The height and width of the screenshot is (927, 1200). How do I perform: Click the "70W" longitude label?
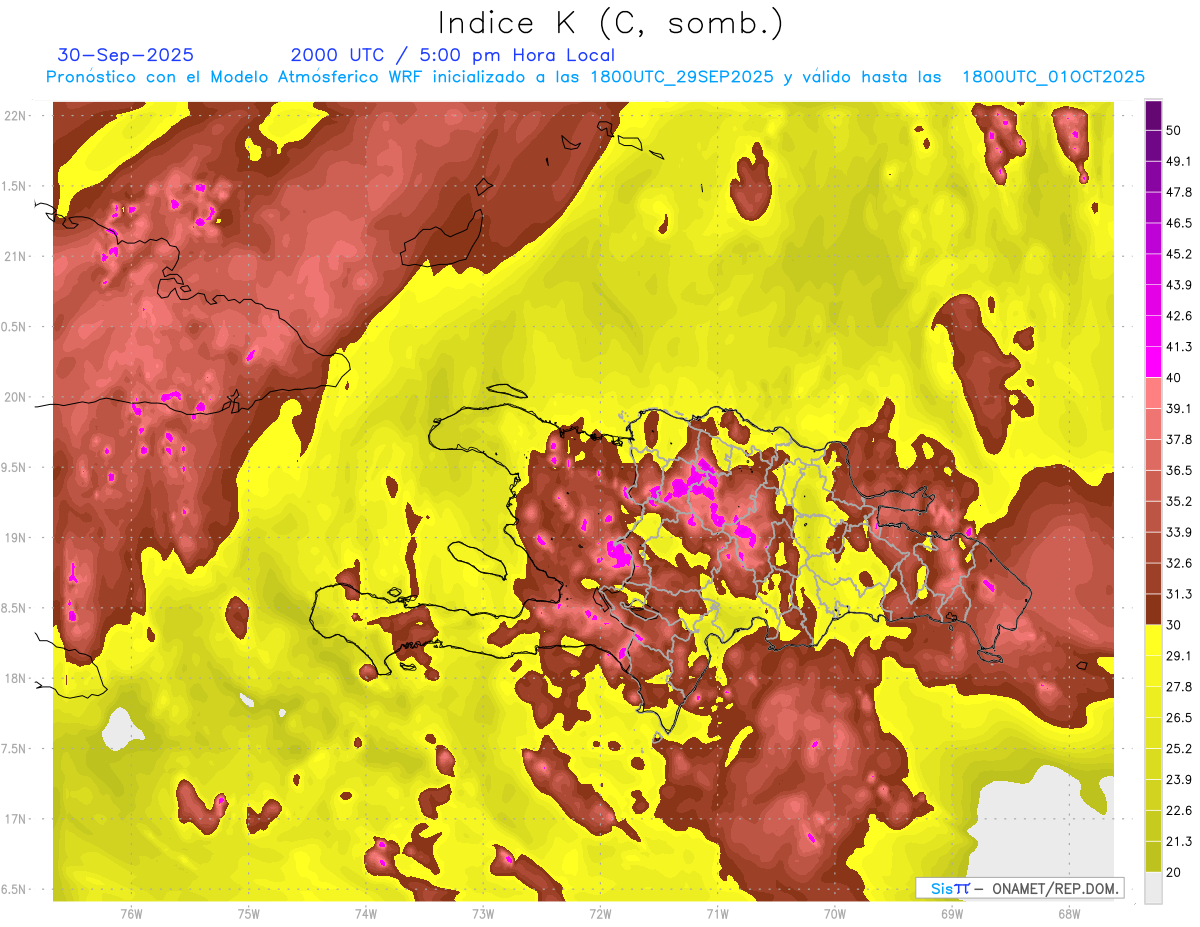(835, 913)
